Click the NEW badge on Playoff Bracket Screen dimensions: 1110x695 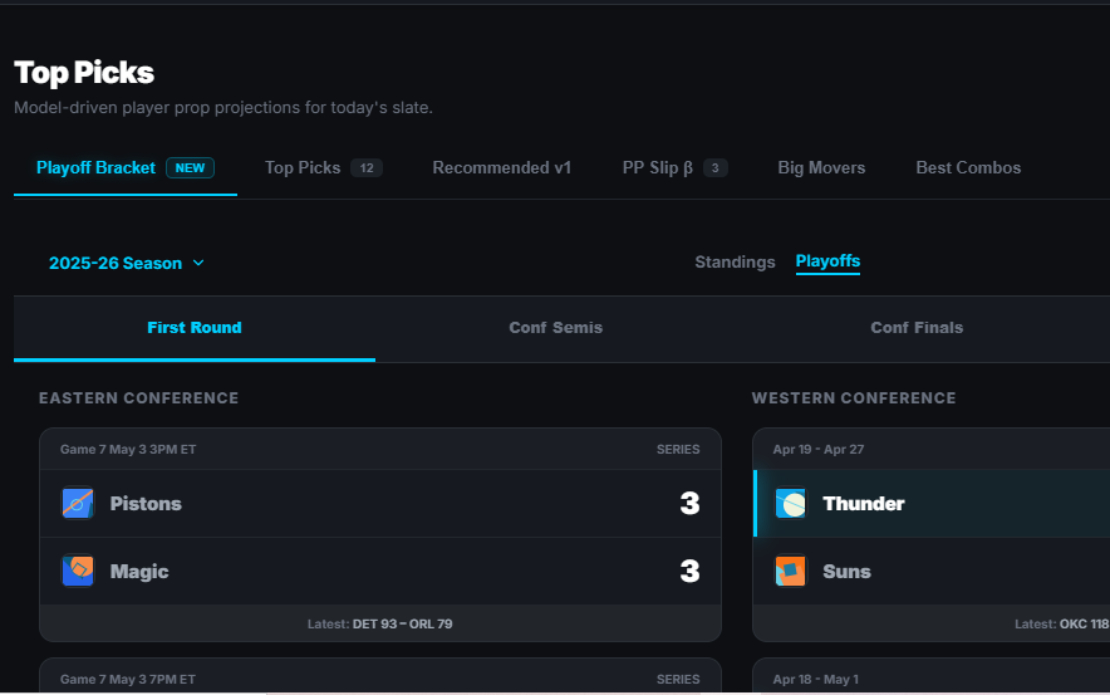(190, 168)
